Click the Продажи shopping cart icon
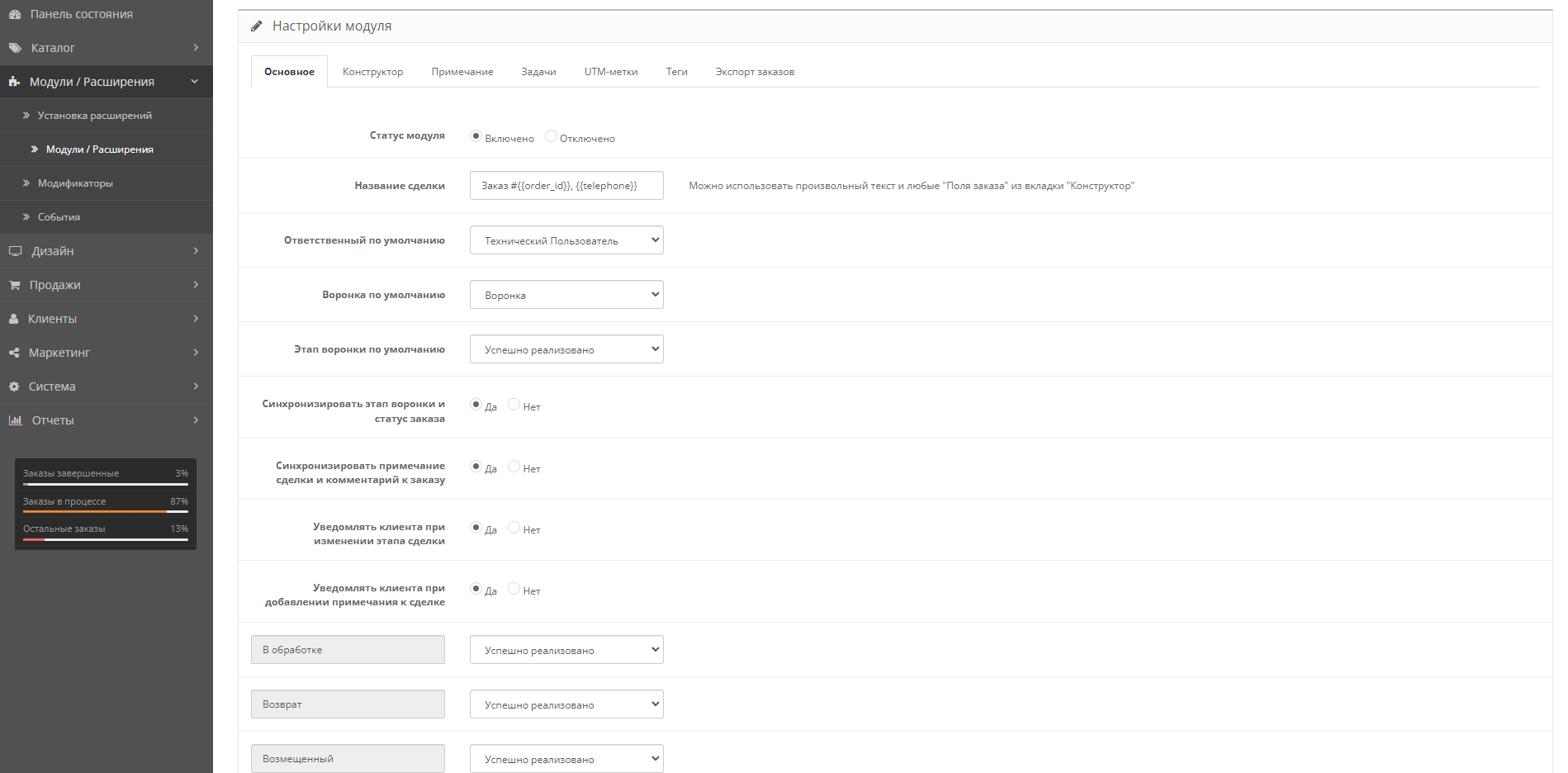 (14, 284)
